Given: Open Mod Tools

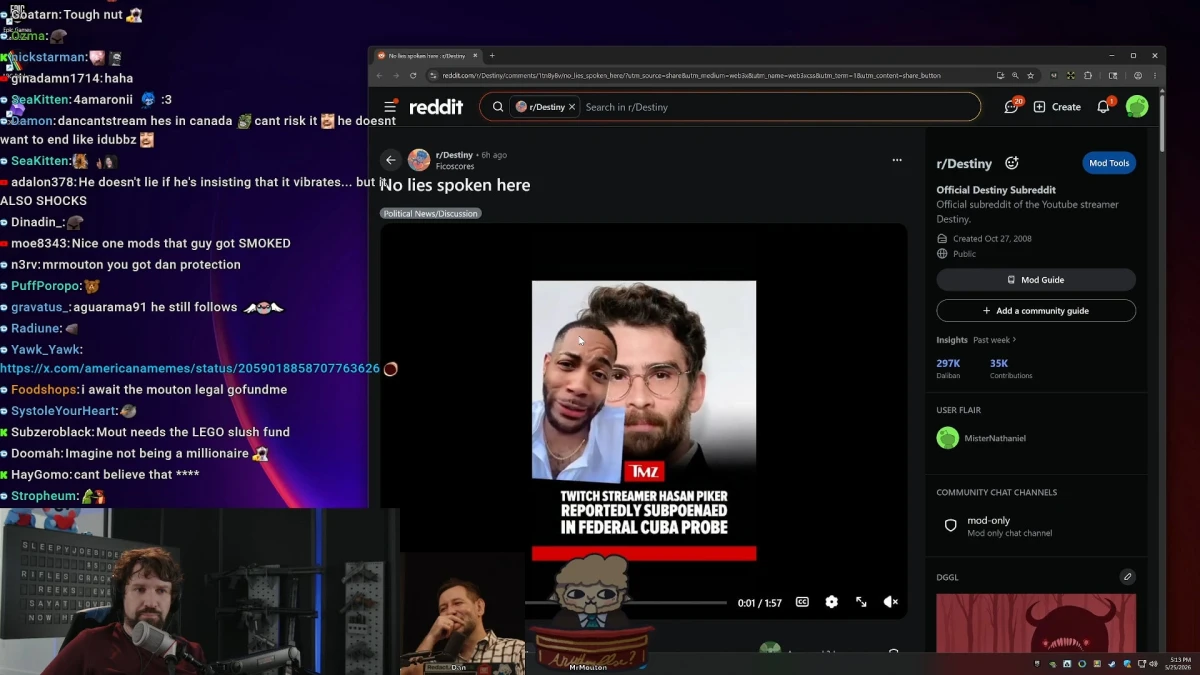Looking at the screenshot, I should [x=1109, y=163].
